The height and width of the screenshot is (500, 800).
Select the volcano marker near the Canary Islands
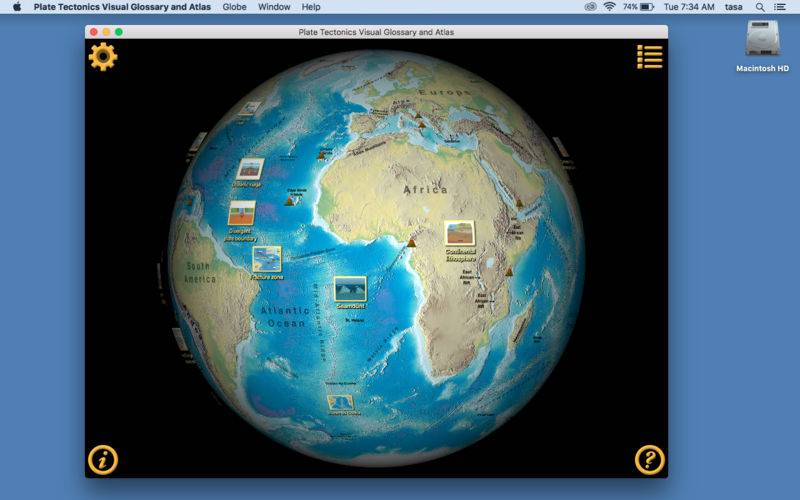coord(322,155)
